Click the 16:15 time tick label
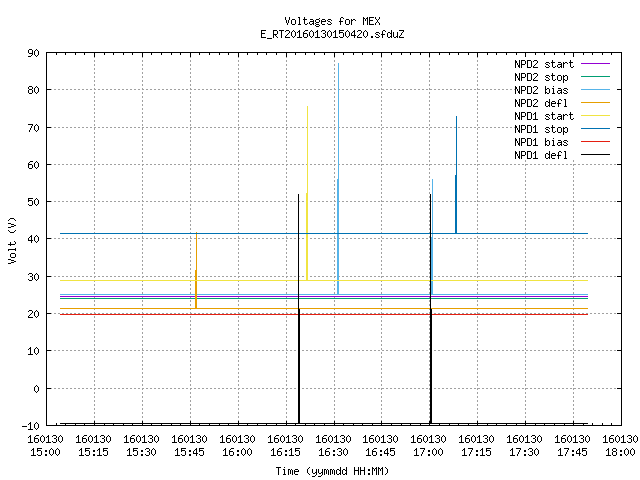The width and height of the screenshot is (640, 480). click(285, 452)
